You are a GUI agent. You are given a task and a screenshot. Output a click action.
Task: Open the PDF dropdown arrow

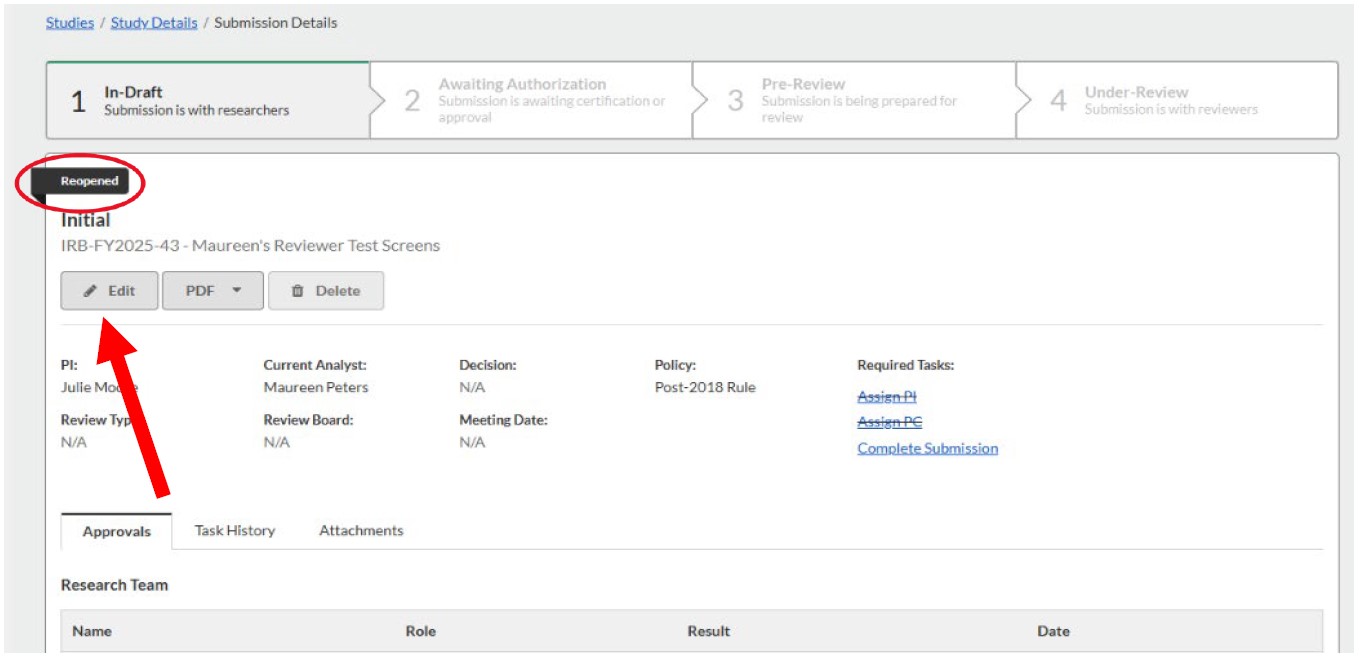(237, 291)
